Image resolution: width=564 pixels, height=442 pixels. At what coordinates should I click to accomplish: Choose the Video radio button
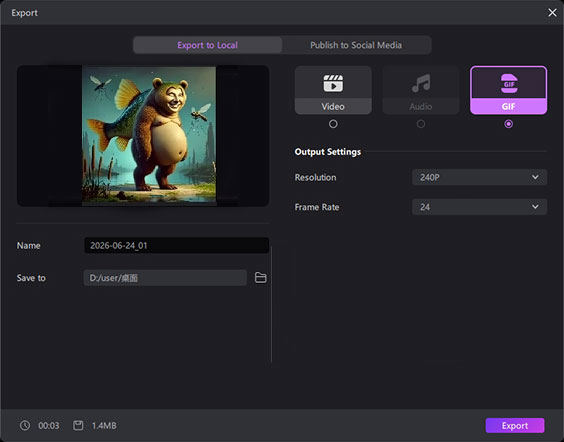tap(333, 124)
